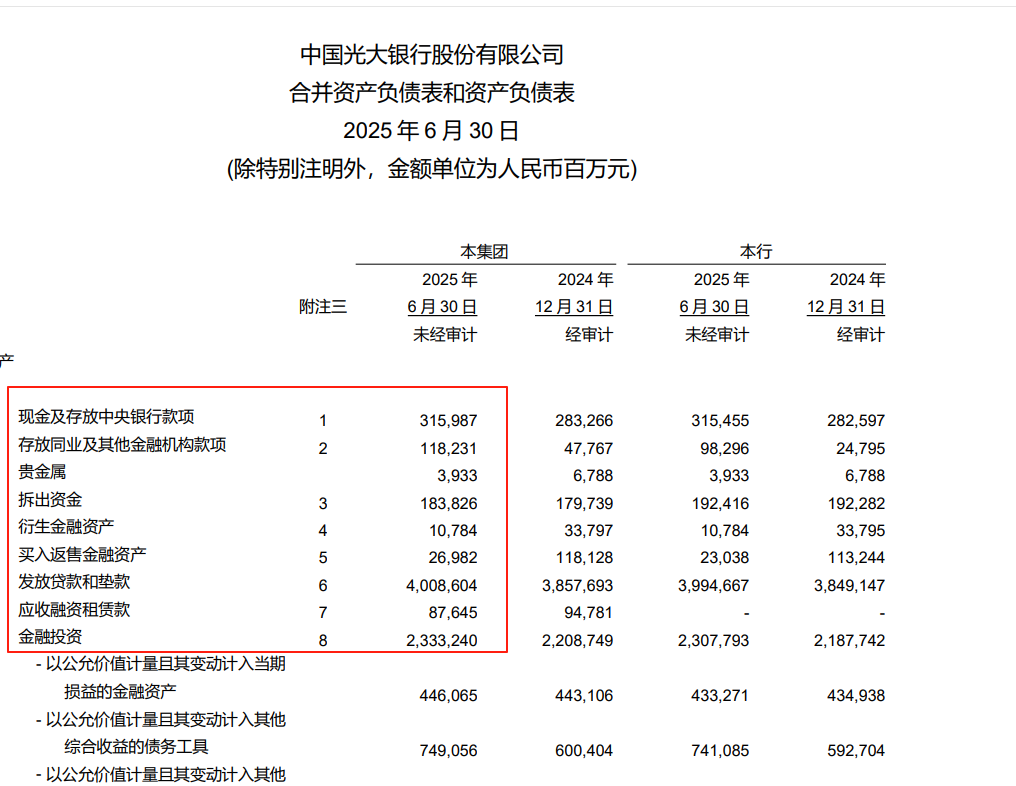Click the value 183,826
This screenshot has width=1016, height=786.
[x=448, y=503]
